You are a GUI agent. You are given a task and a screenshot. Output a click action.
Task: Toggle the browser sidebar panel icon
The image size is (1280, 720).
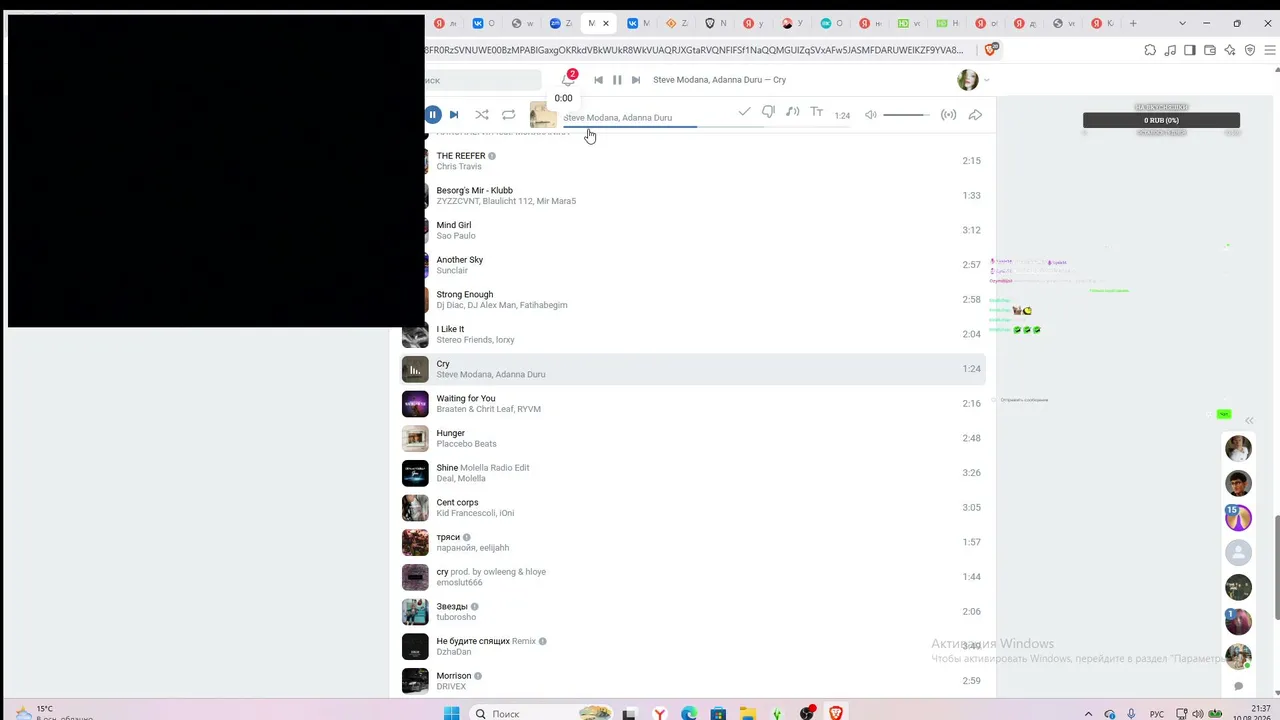(x=1190, y=50)
